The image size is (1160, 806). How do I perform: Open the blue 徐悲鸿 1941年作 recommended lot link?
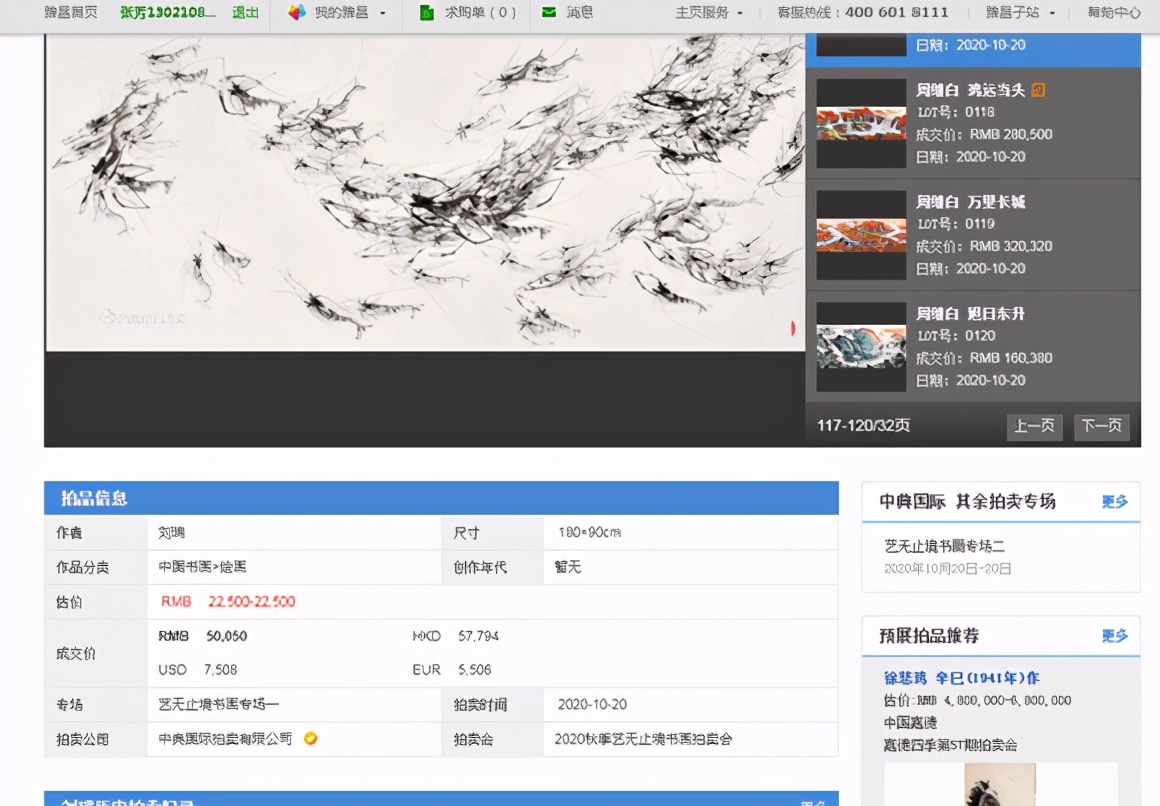(x=962, y=678)
